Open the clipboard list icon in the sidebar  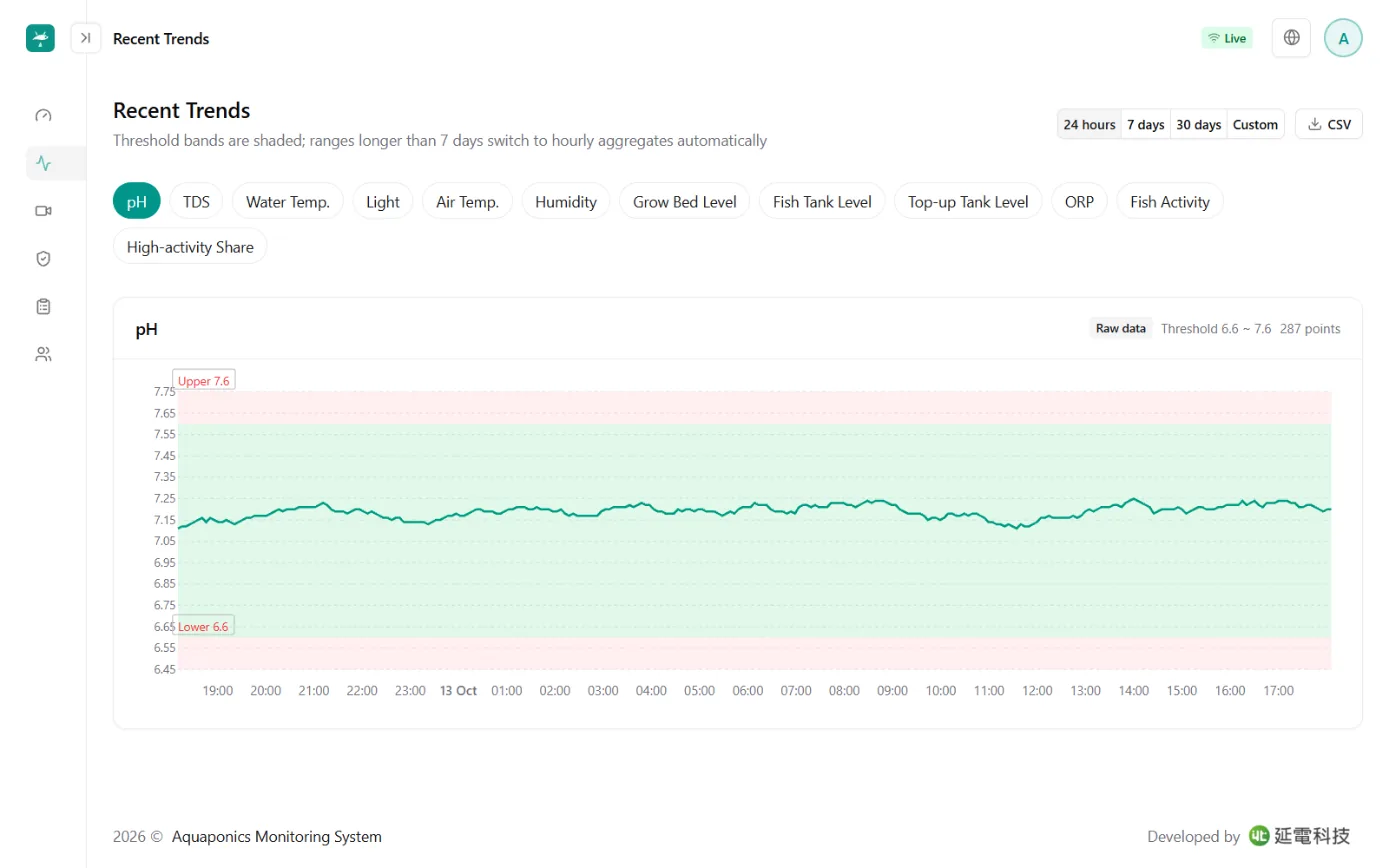pyautogui.click(x=43, y=306)
